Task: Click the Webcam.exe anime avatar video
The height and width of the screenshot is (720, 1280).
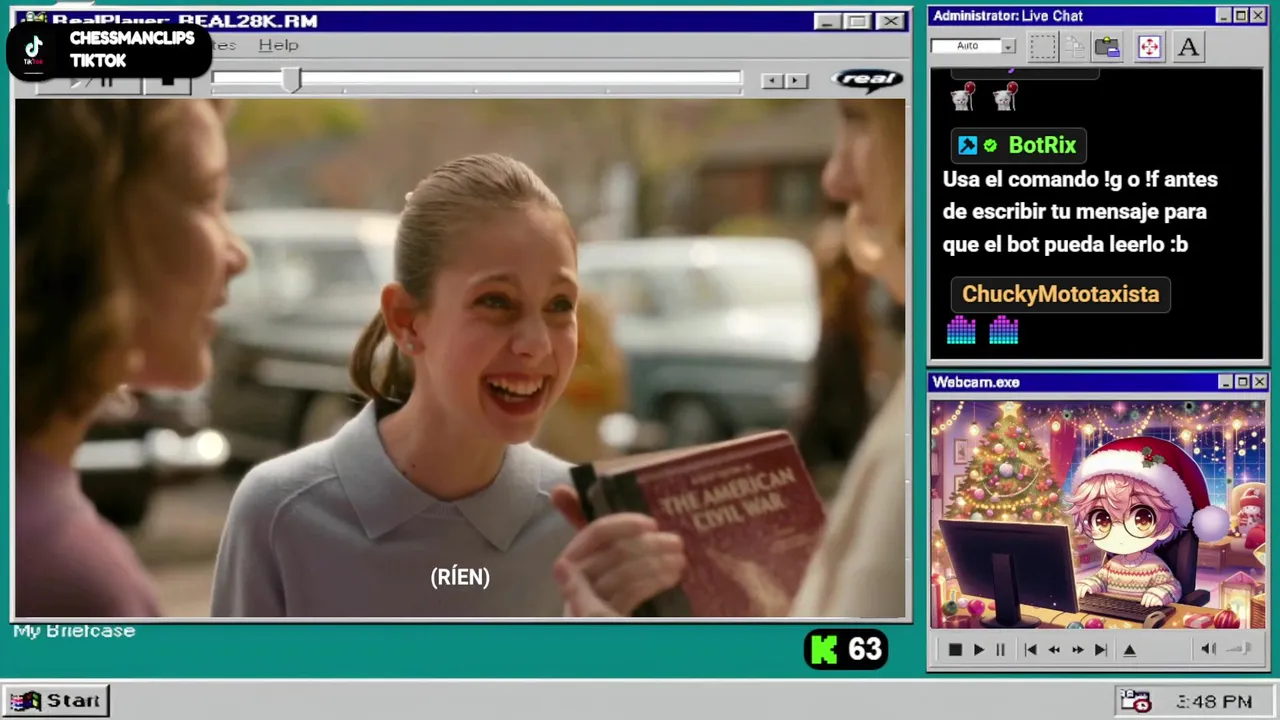Action: pos(1097,514)
